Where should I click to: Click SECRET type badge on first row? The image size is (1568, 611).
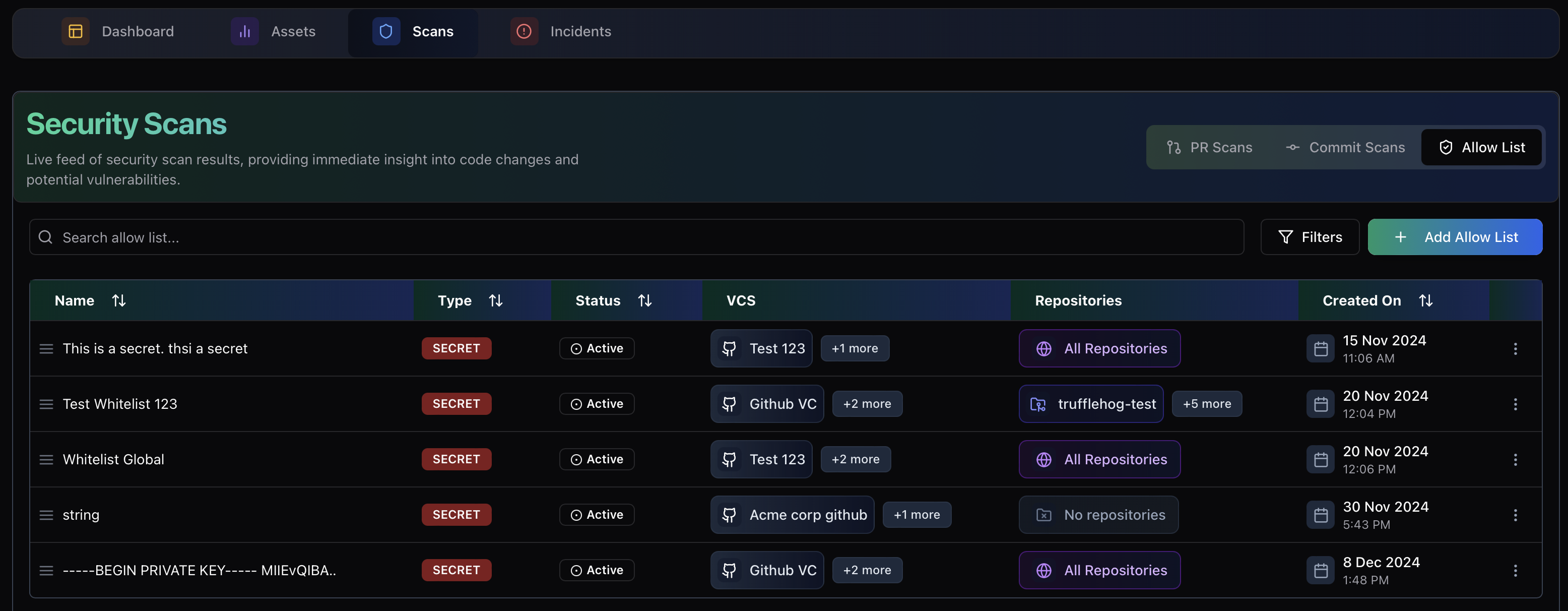pos(456,348)
